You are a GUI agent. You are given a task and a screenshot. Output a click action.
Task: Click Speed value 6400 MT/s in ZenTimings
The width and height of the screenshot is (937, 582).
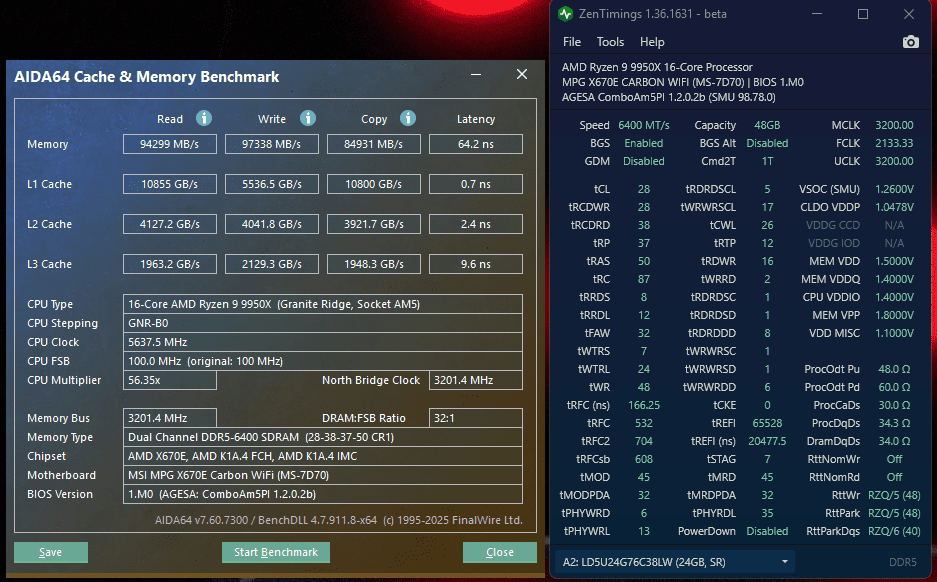click(x=644, y=125)
